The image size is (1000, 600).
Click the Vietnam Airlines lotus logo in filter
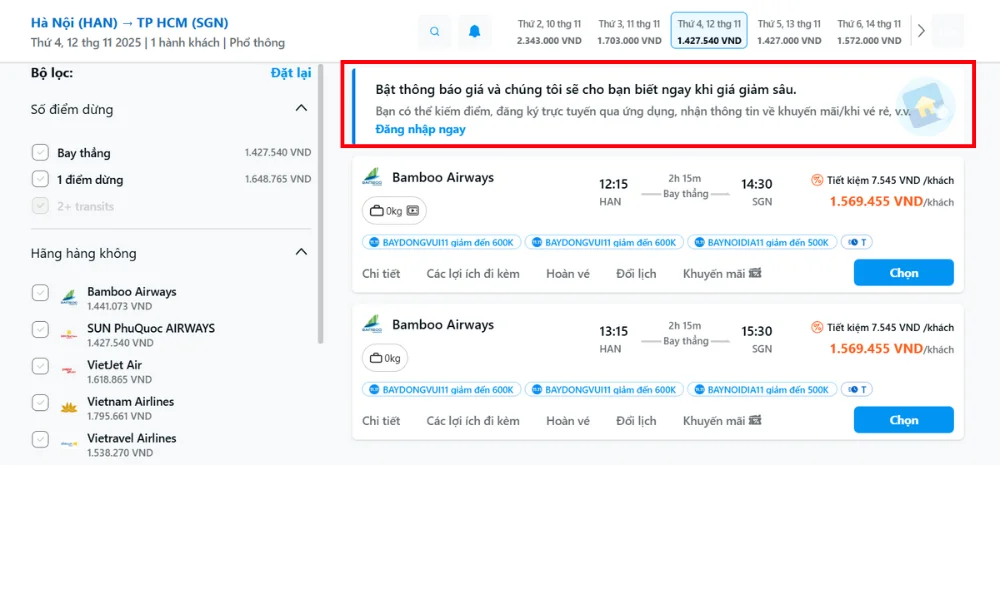pyautogui.click(x=68, y=407)
